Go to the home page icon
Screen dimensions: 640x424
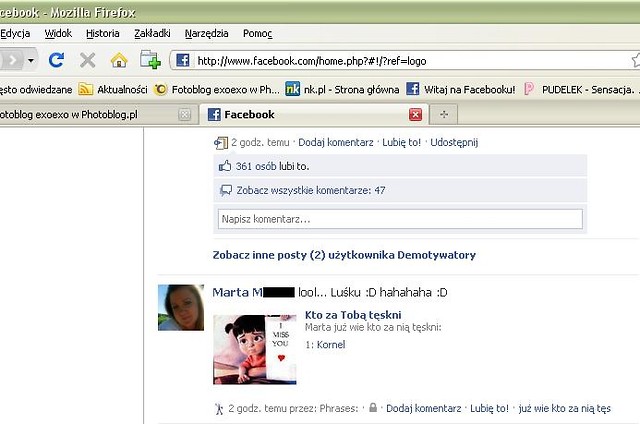click(x=119, y=60)
